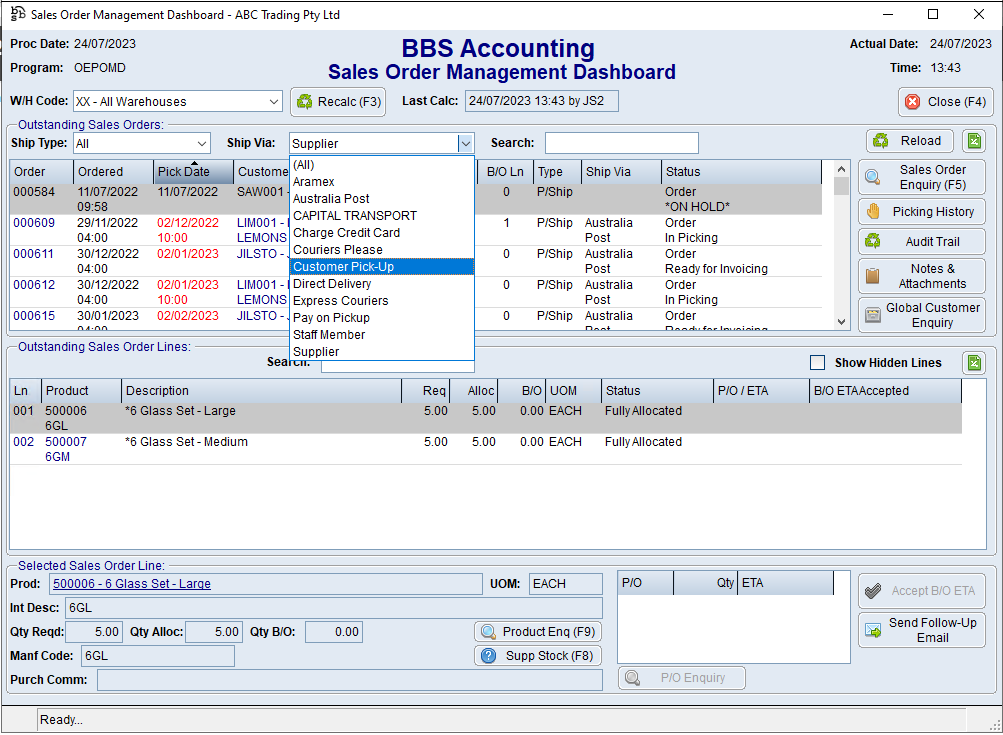Open the 500006 - 6 Glass Set link
Image resolution: width=1003 pixels, height=735 pixels.
(132, 584)
